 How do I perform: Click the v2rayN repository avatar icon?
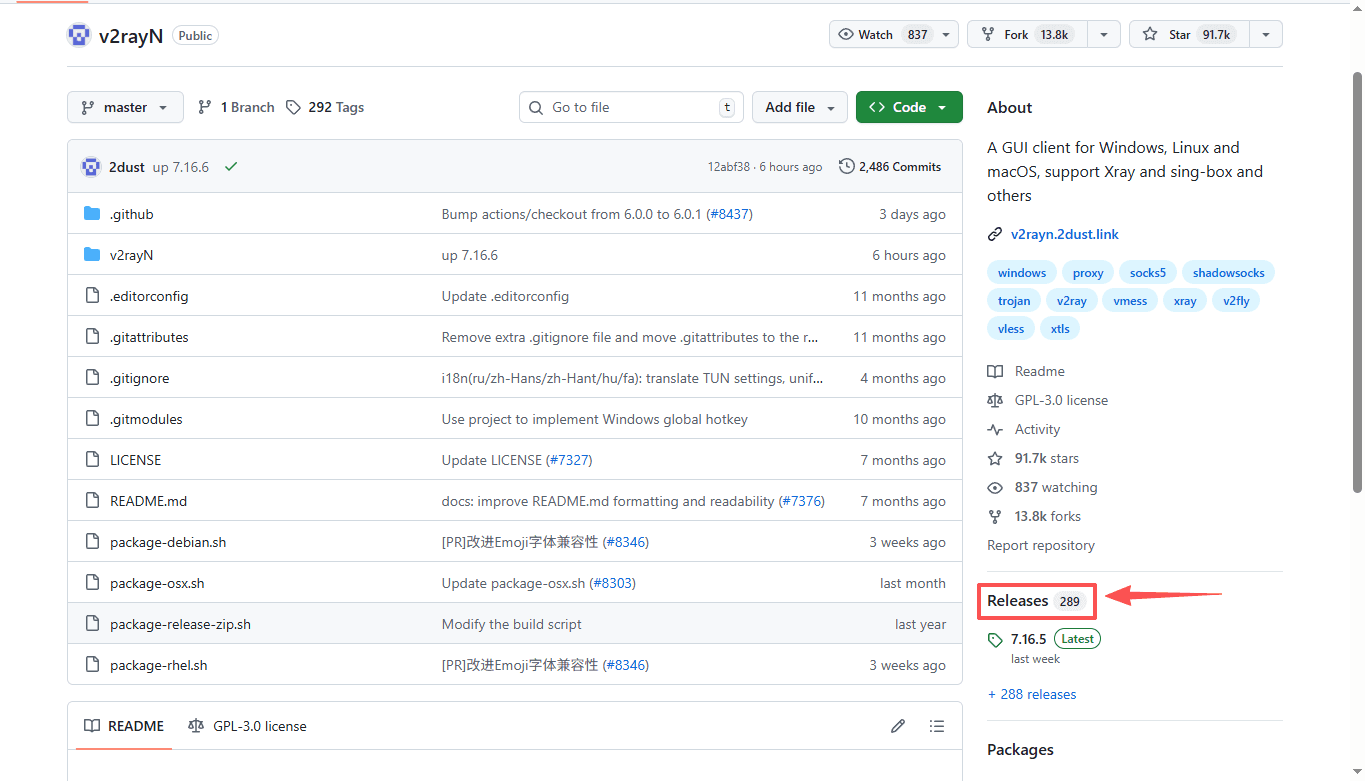79,35
